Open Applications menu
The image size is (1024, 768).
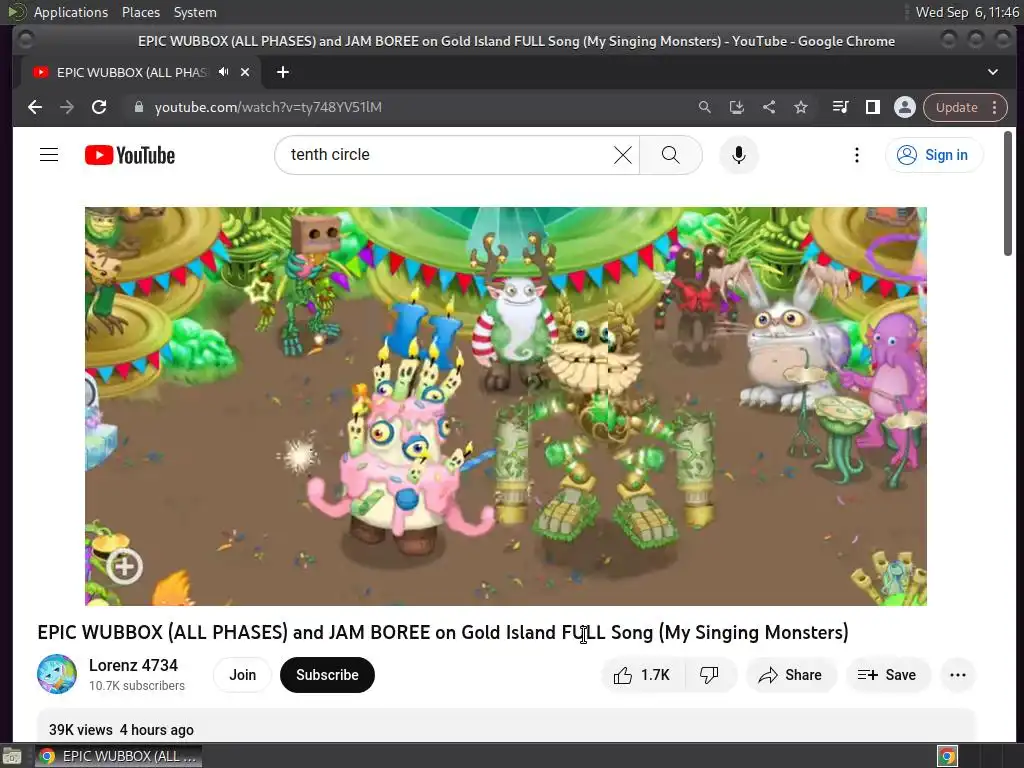71,12
